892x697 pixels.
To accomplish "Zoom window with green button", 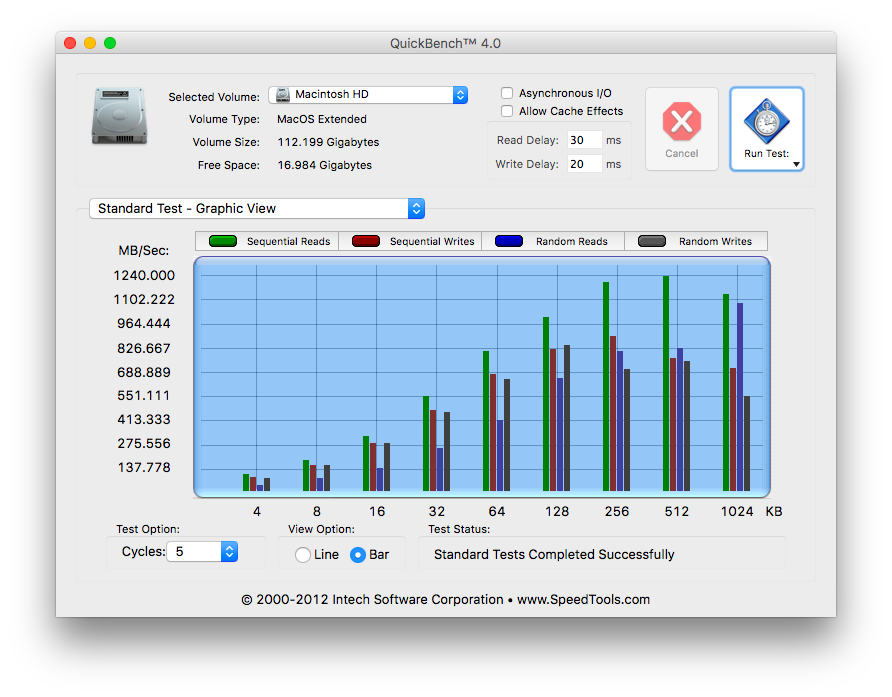I will [110, 43].
